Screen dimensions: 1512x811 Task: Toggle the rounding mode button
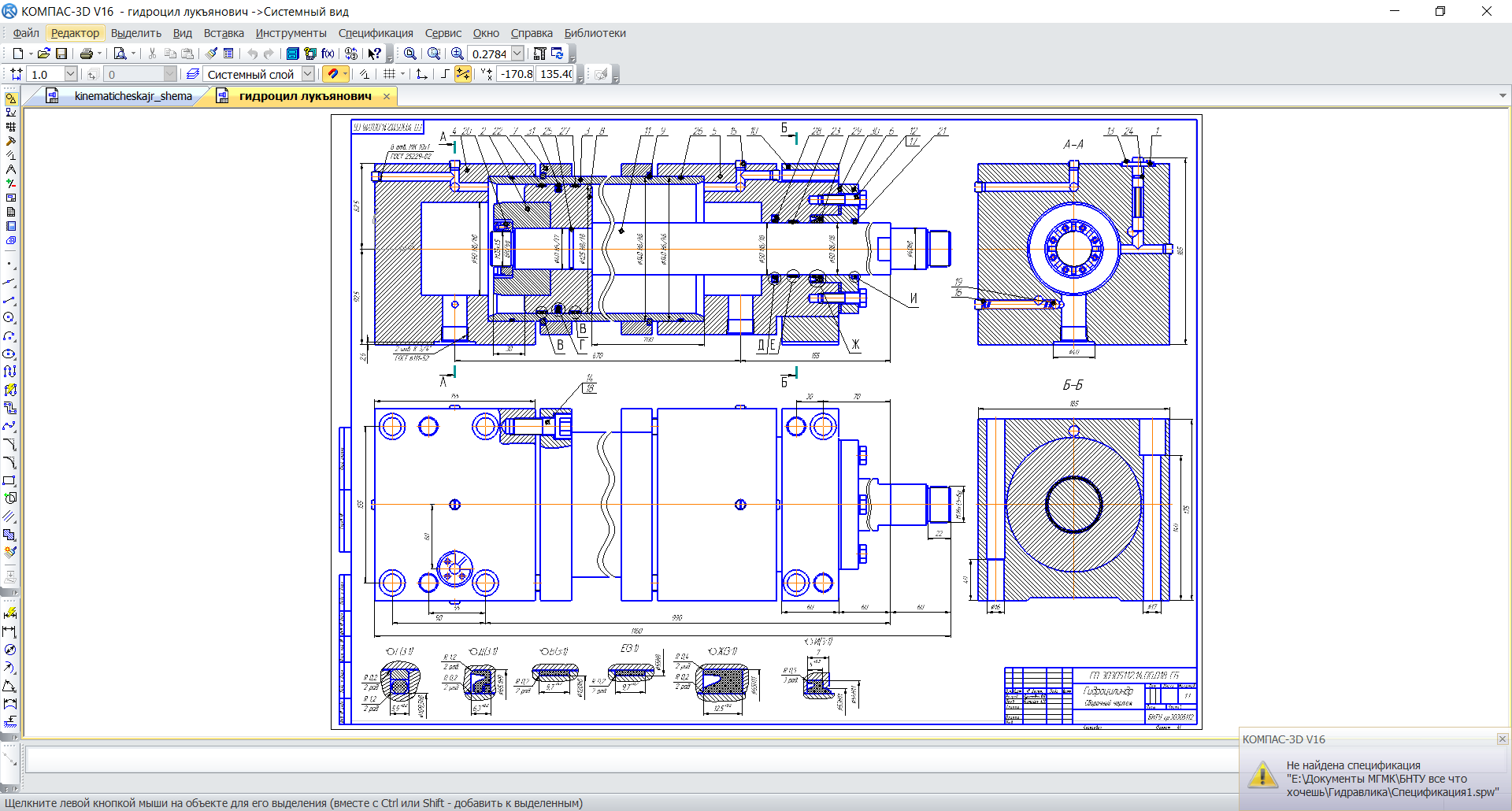[445, 74]
